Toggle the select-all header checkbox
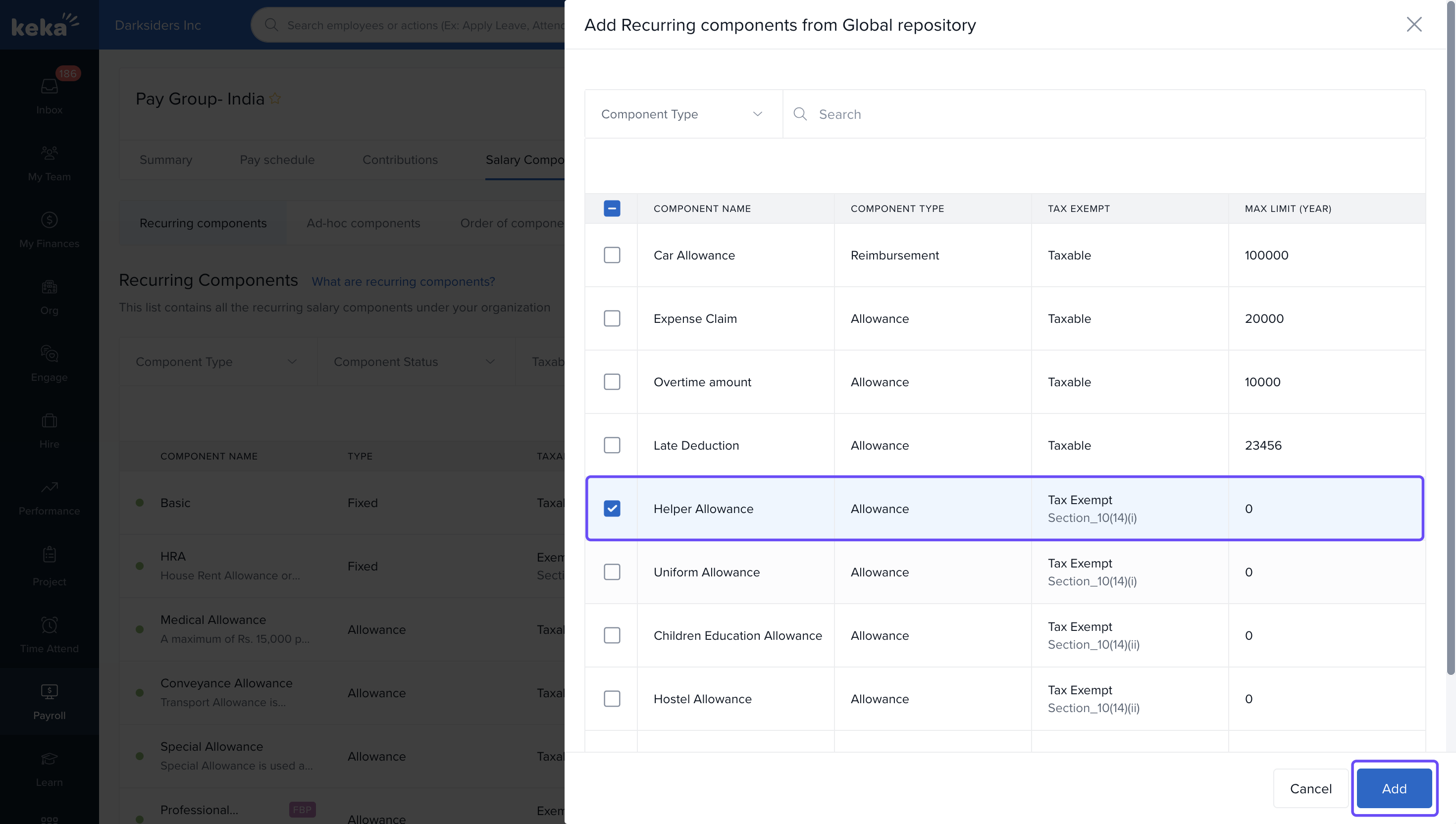The width and height of the screenshot is (1456, 824). (x=612, y=208)
